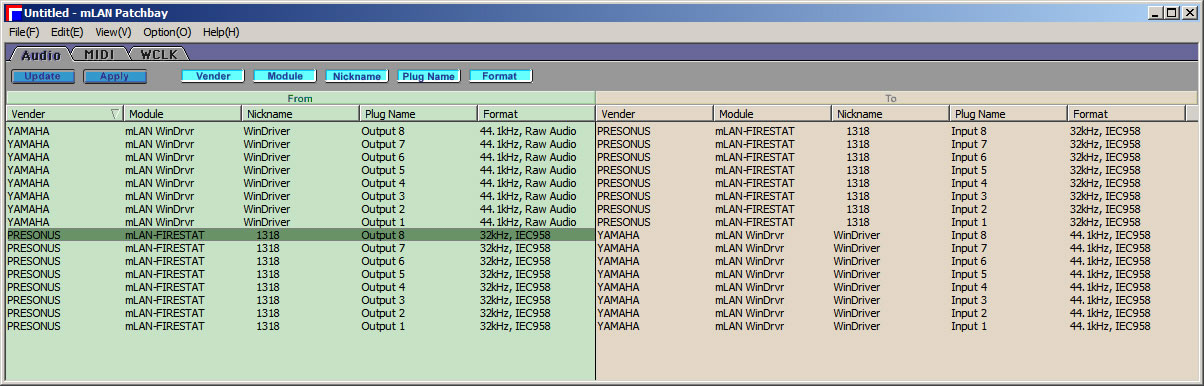1204x386 pixels.
Task: Select From row YAMAHA Output 8
Action: click(x=300, y=131)
